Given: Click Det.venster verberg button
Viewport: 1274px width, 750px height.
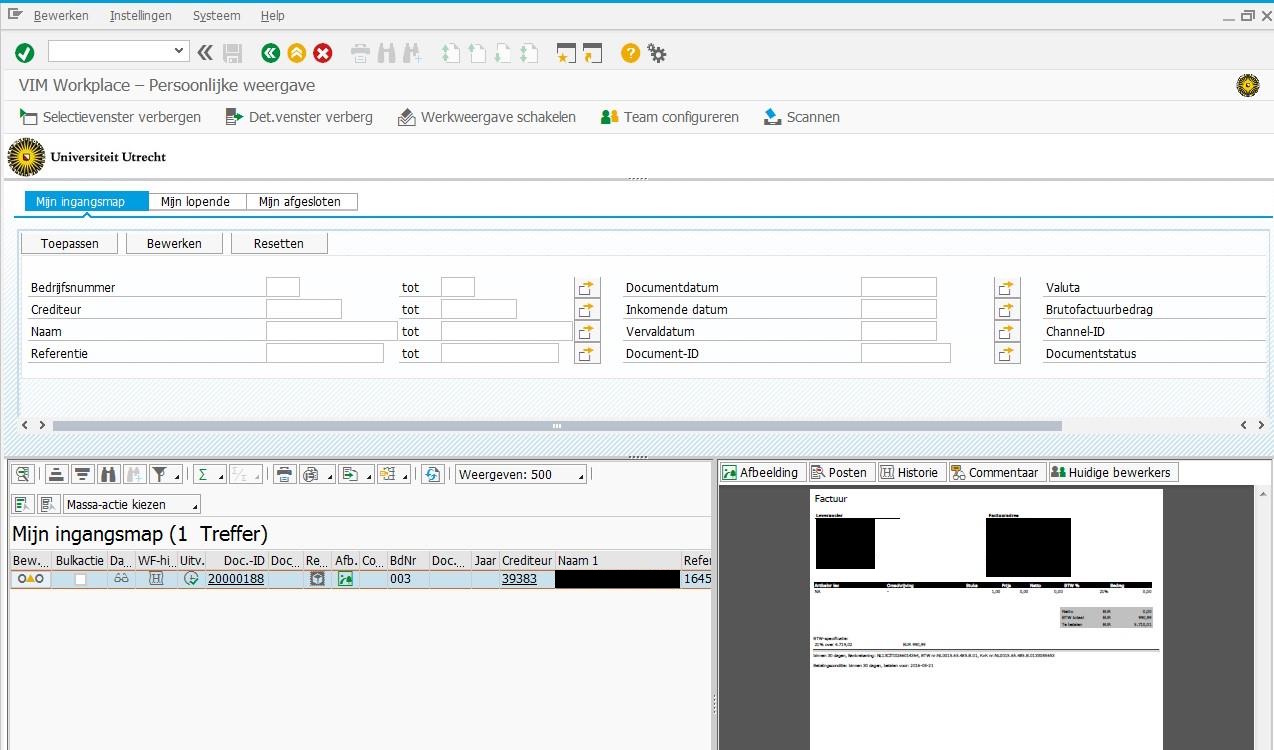Looking at the screenshot, I should click(x=299, y=117).
